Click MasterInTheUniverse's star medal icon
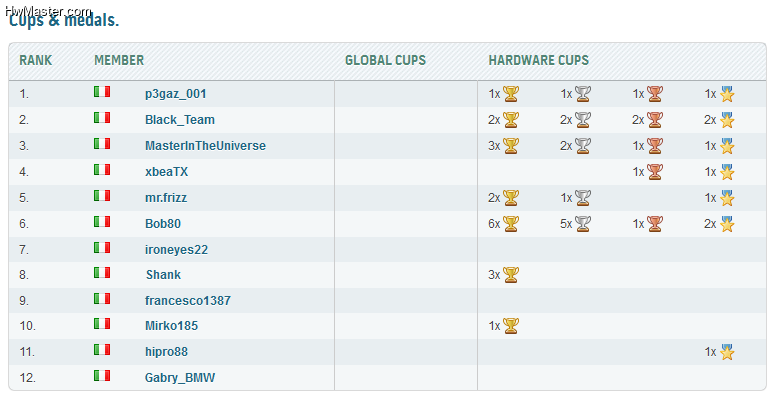Screen dimensions: 776x397 click(727, 146)
